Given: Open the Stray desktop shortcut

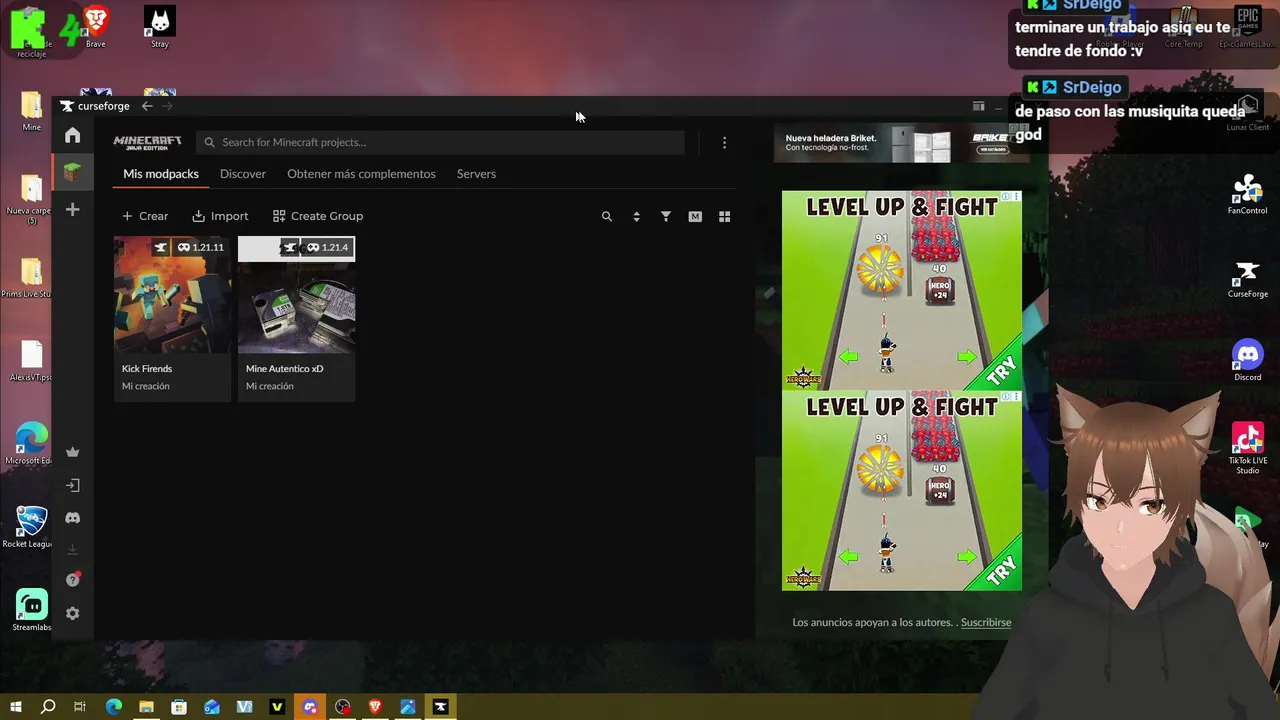Looking at the screenshot, I should (x=159, y=27).
